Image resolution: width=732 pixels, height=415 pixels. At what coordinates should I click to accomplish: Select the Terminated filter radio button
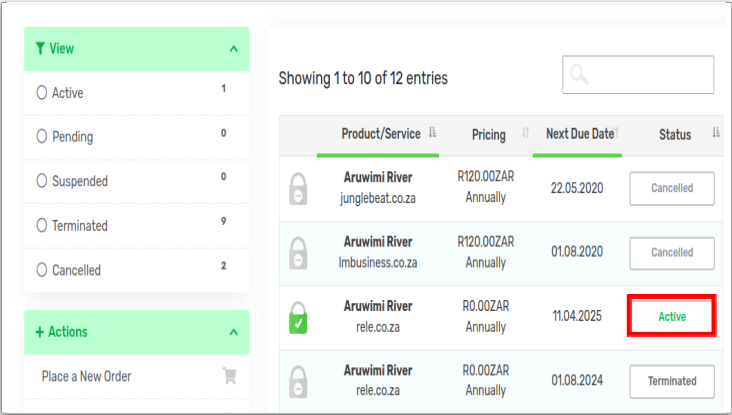[x=42, y=226]
